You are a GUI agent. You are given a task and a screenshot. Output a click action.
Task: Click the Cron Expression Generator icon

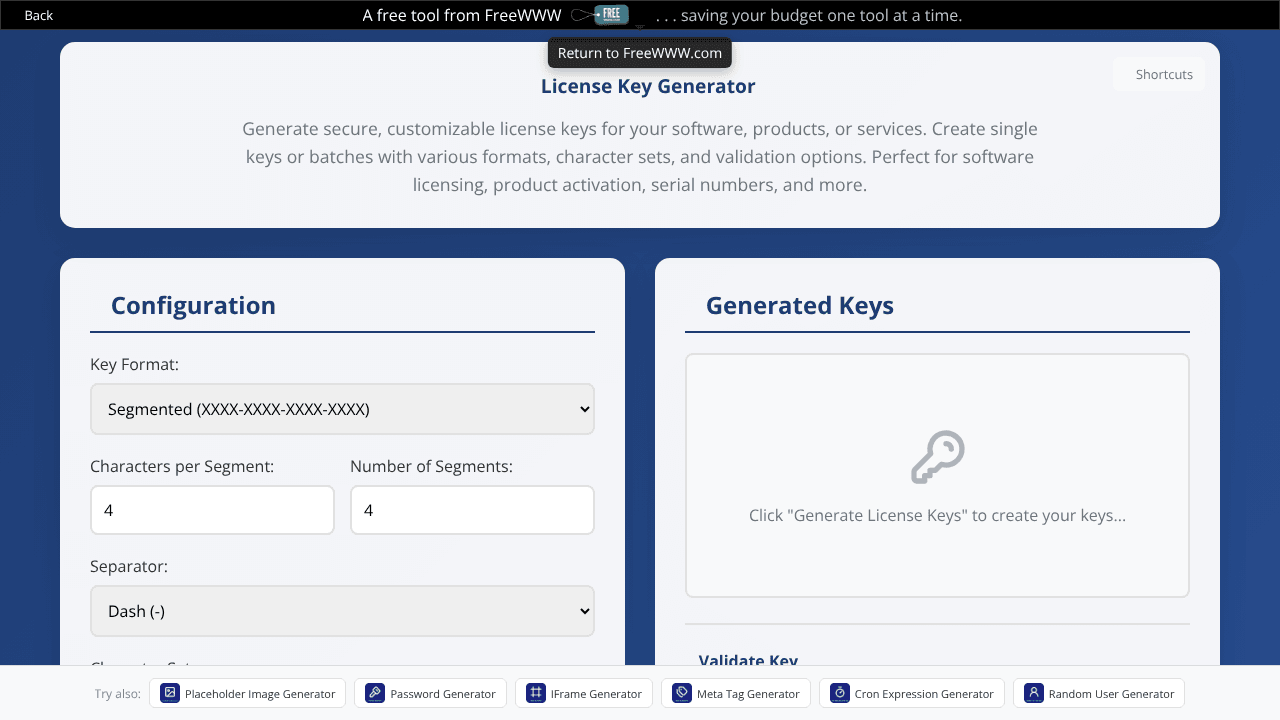point(840,693)
